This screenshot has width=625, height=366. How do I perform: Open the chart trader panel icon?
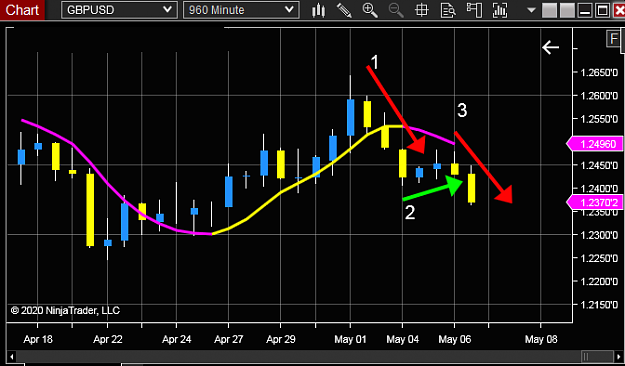pyautogui.click(x=474, y=10)
